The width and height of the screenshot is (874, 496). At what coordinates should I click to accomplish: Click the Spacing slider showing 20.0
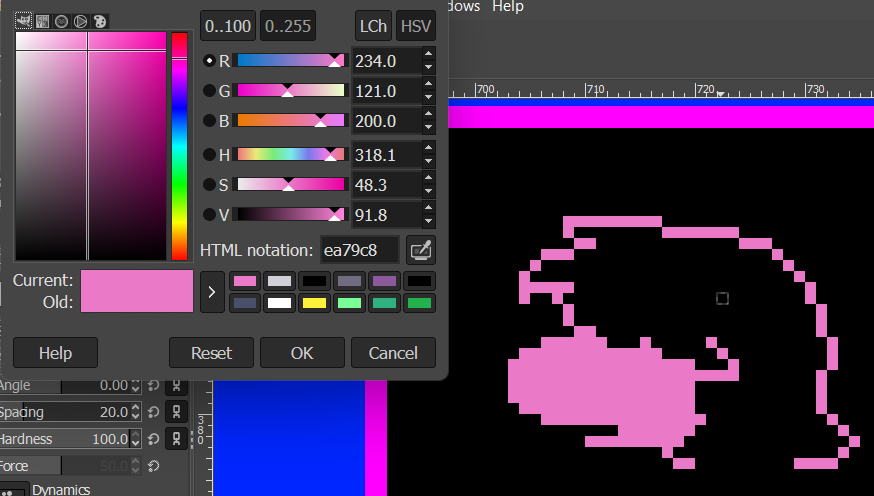tap(65, 412)
